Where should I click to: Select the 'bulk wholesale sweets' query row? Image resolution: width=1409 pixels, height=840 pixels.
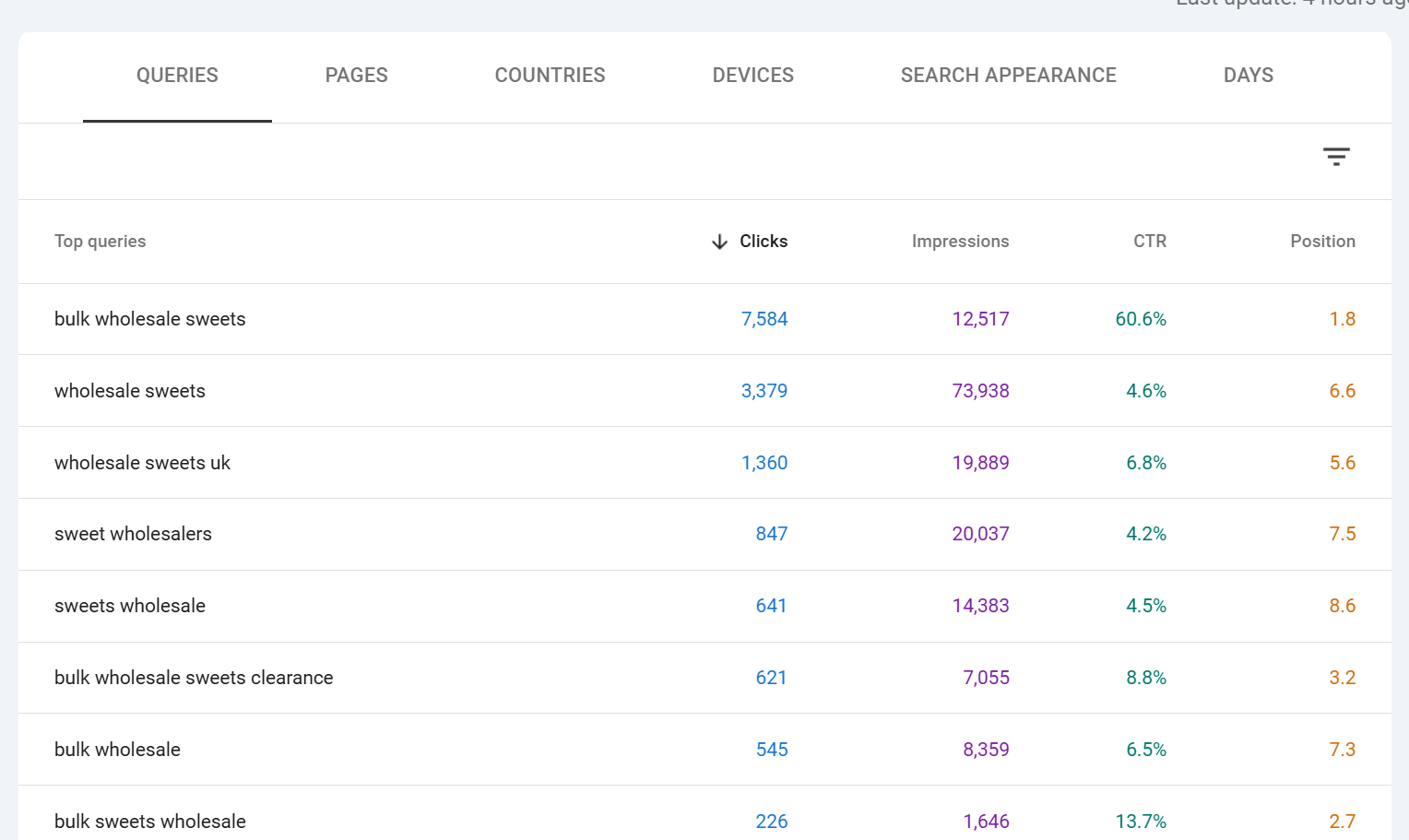pyautogui.click(x=150, y=319)
